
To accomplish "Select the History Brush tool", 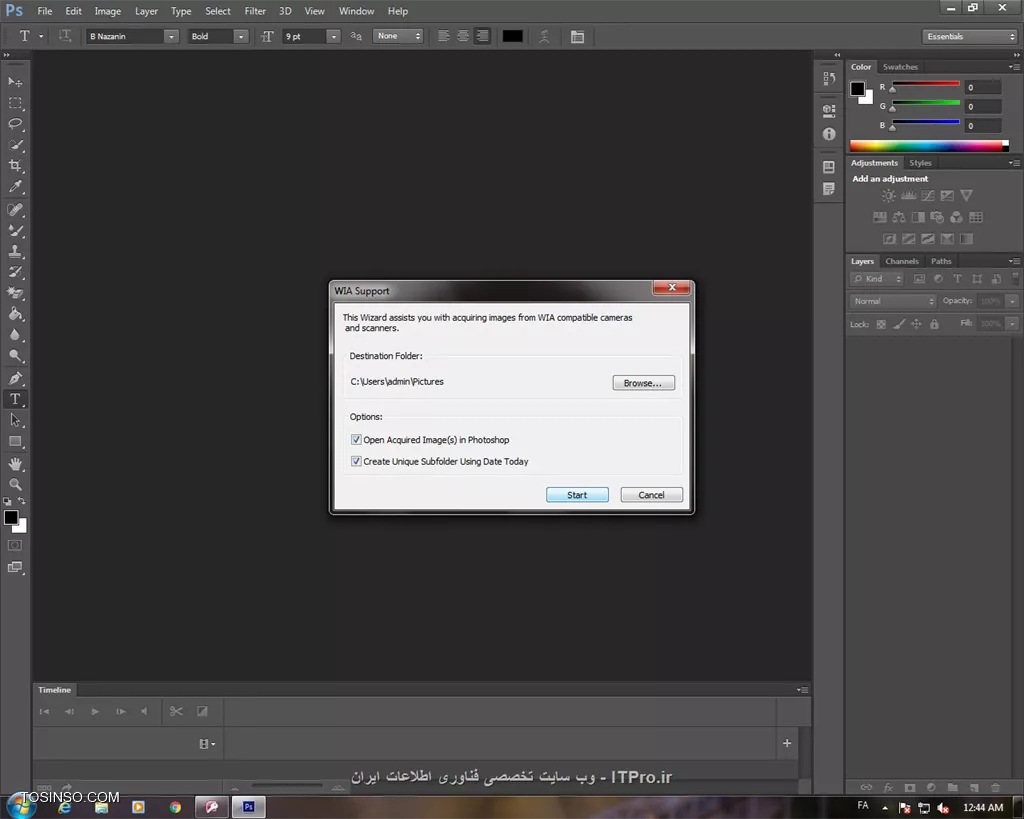I will pyautogui.click(x=15, y=272).
